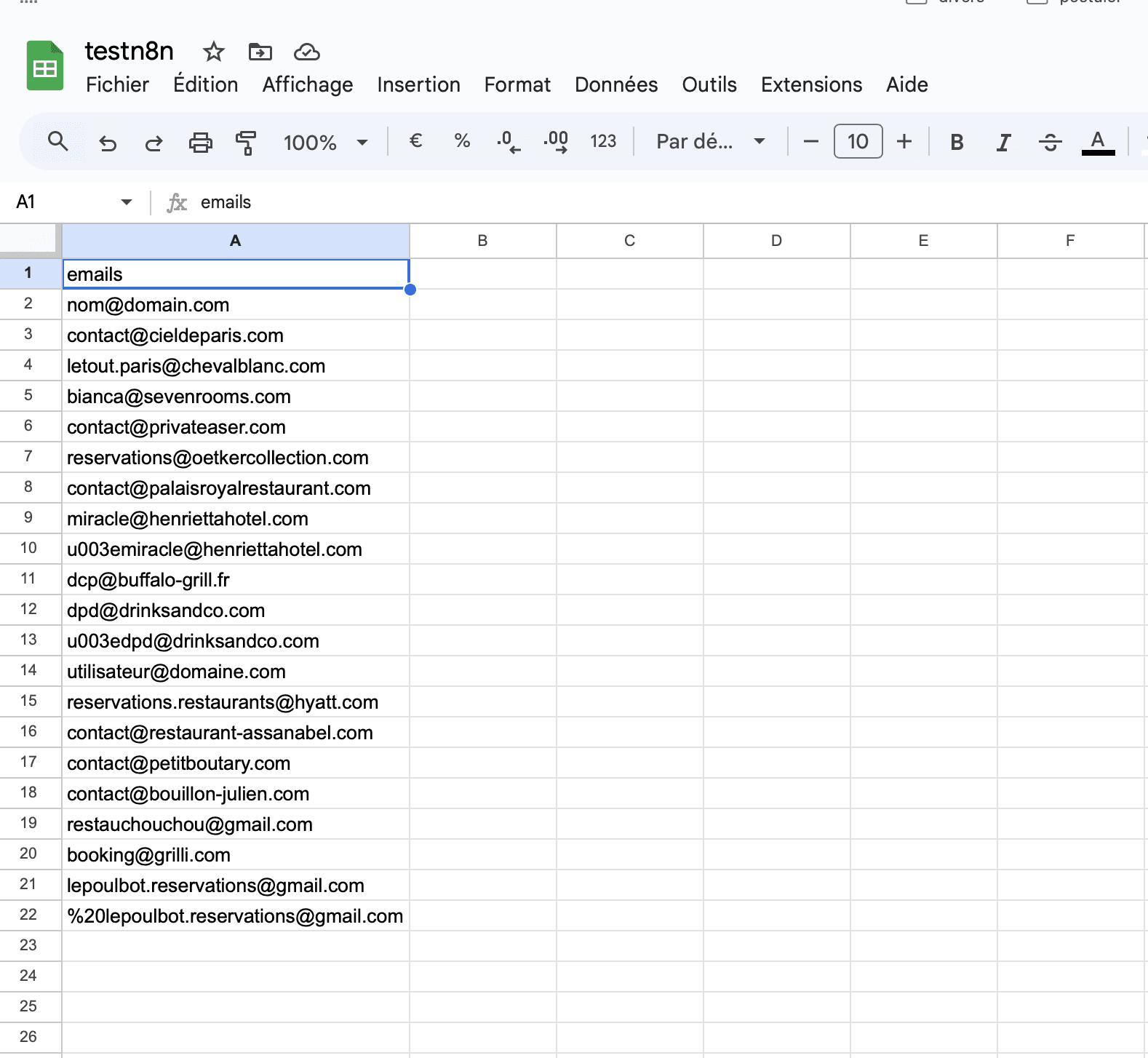Open the Google Sheets home icon
Viewport: 1148px width, 1058px height.
click(45, 65)
